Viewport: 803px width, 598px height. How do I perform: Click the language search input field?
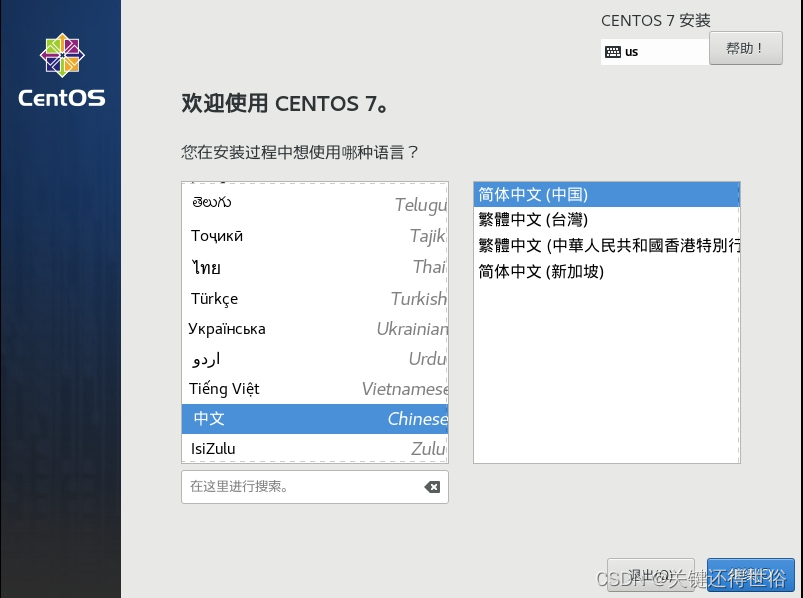[300, 487]
